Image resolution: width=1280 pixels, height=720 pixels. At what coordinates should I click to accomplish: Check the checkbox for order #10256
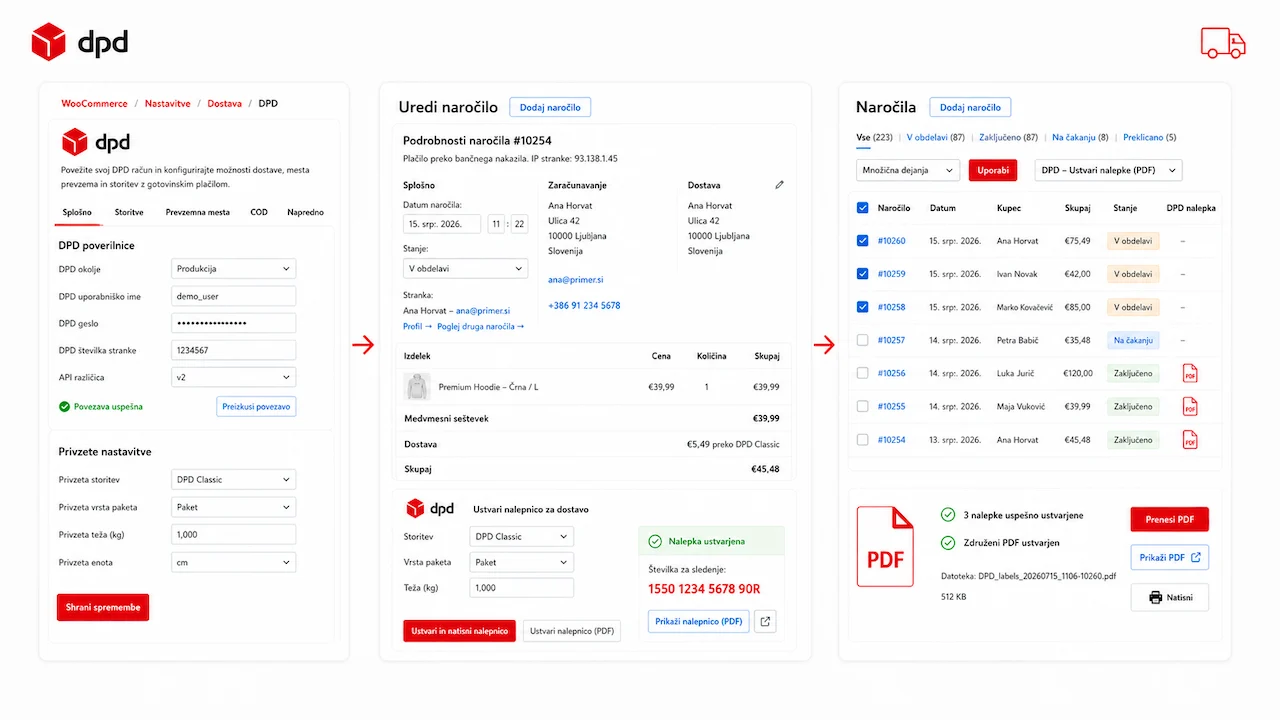point(863,373)
